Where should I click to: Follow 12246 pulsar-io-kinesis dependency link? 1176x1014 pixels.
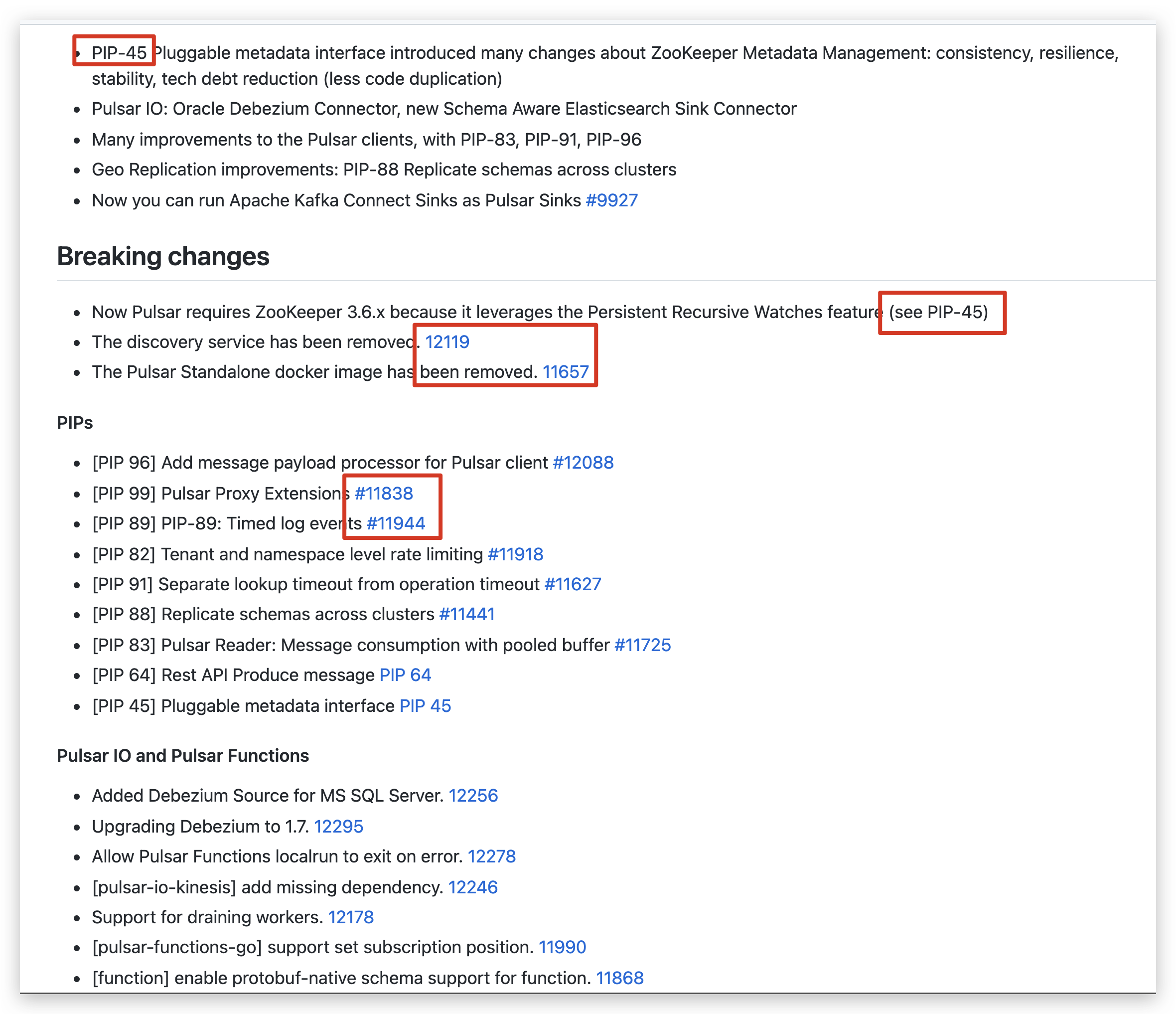(x=473, y=887)
